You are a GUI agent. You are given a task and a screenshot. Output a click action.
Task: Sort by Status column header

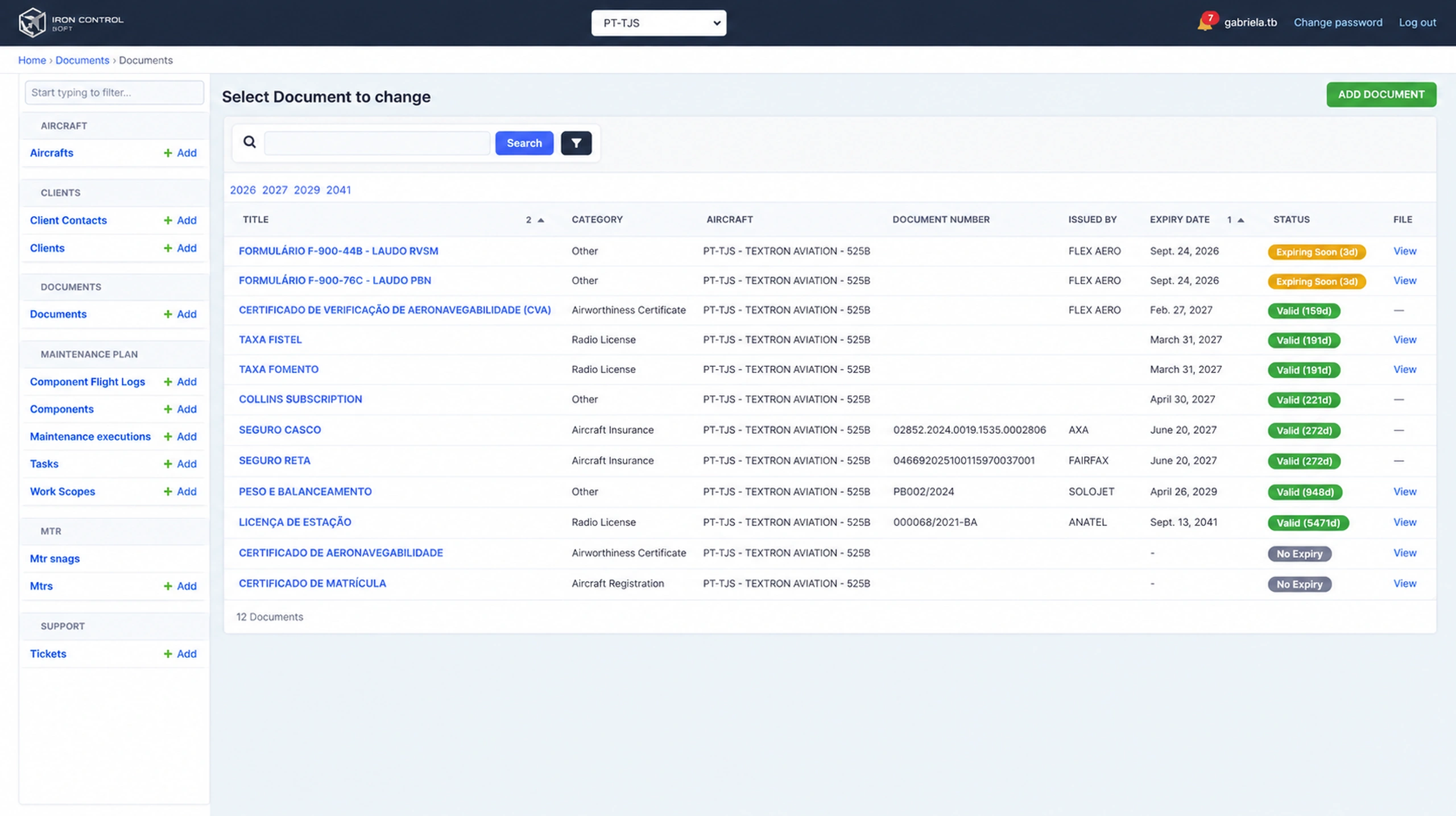tap(1291, 219)
